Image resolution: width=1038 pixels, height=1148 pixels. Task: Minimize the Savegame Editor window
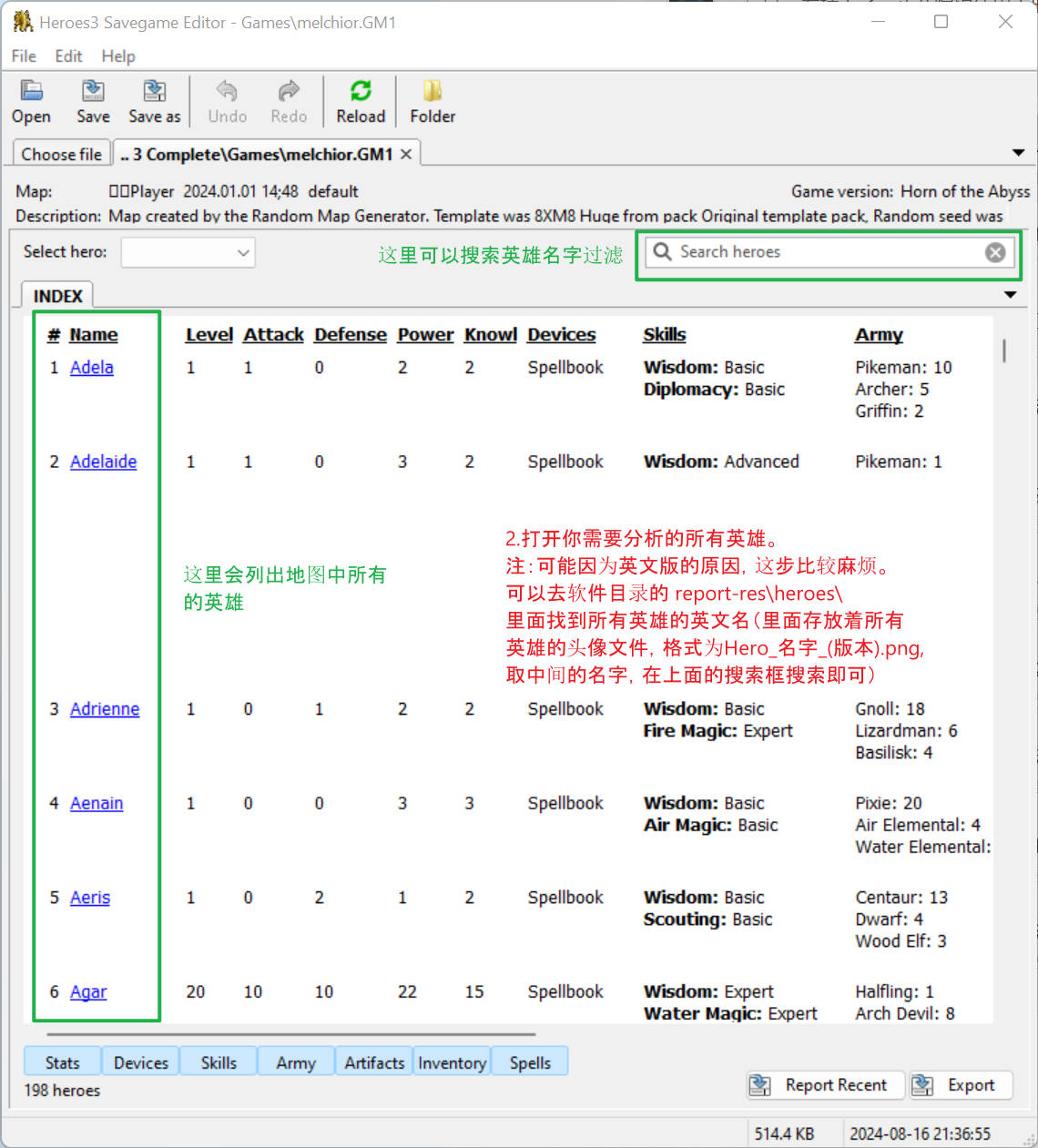point(879,21)
